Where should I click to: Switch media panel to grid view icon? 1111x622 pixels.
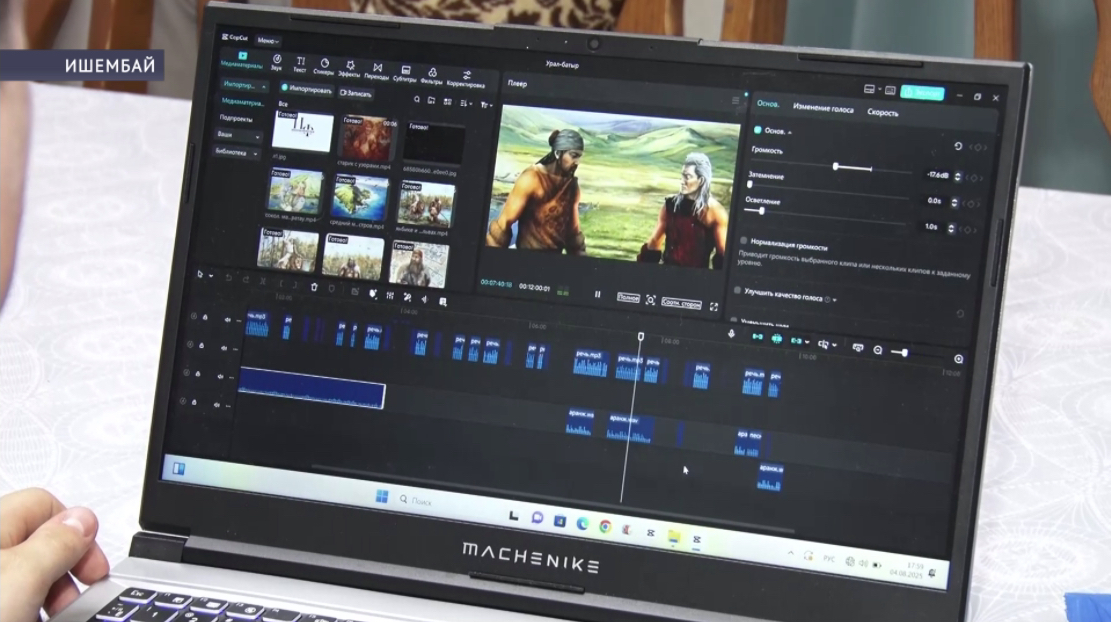click(x=448, y=102)
